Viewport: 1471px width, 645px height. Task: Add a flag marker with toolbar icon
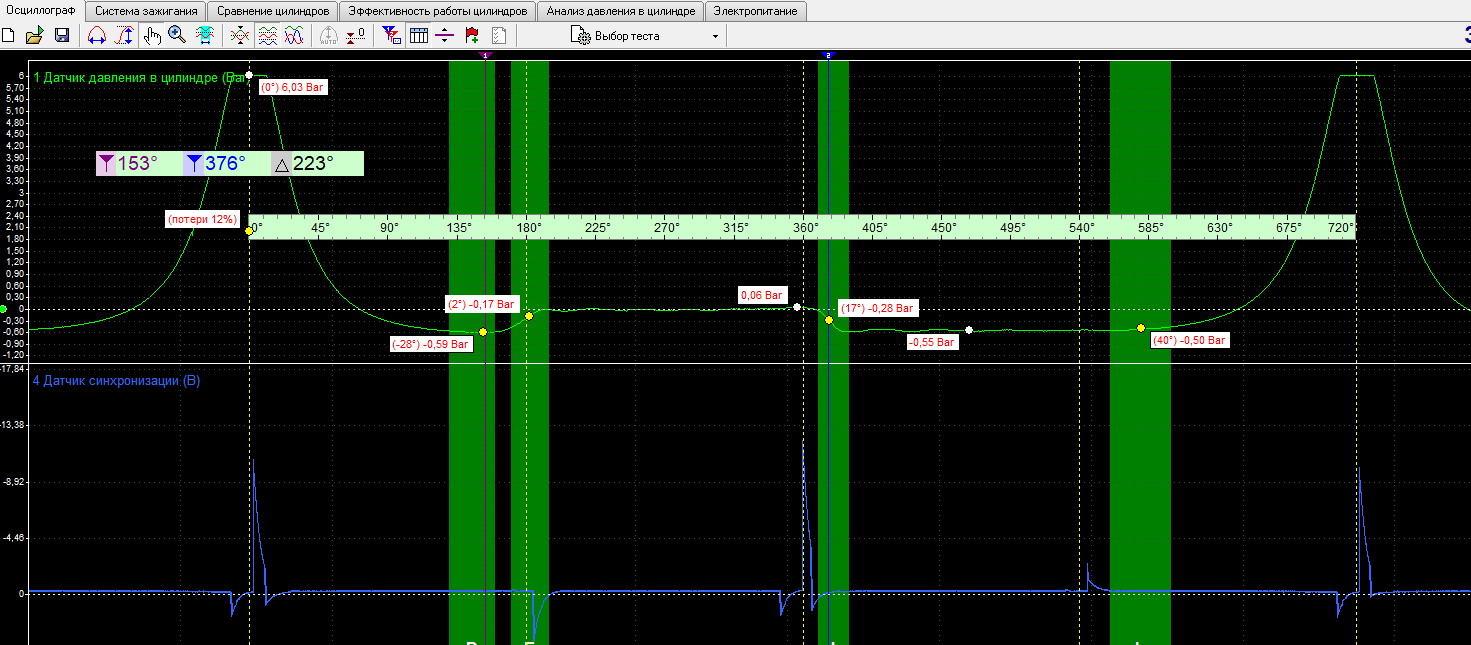click(x=472, y=35)
